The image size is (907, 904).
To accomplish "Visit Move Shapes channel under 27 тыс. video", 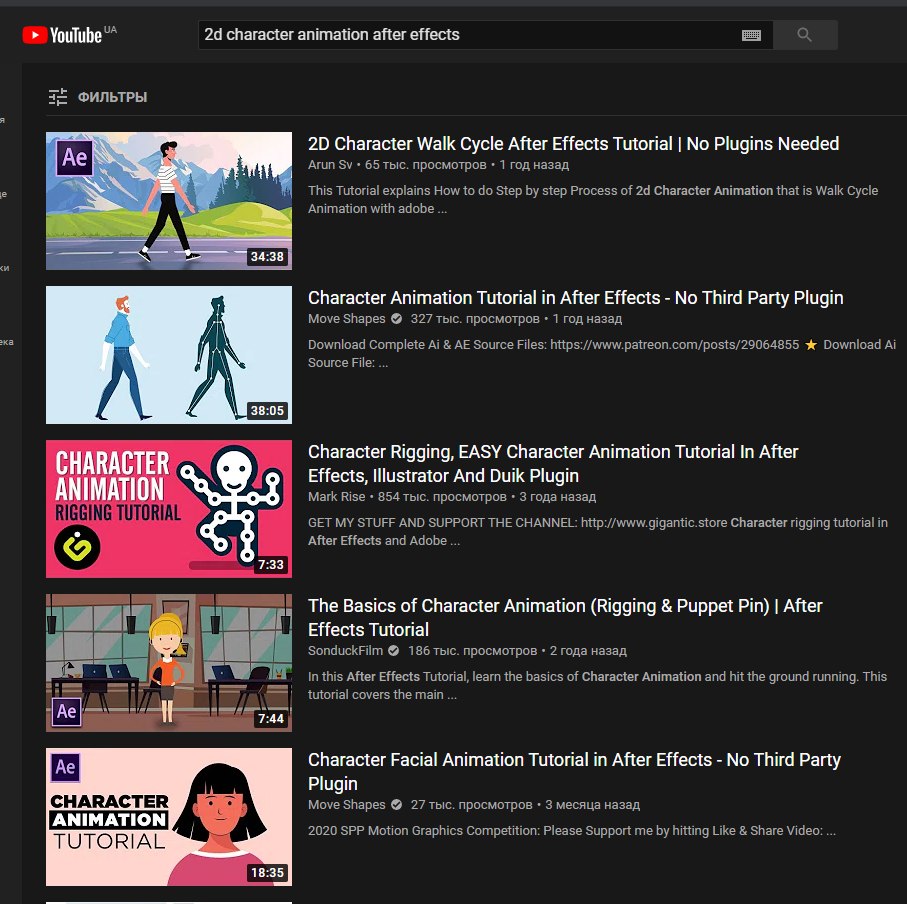I will pos(346,805).
